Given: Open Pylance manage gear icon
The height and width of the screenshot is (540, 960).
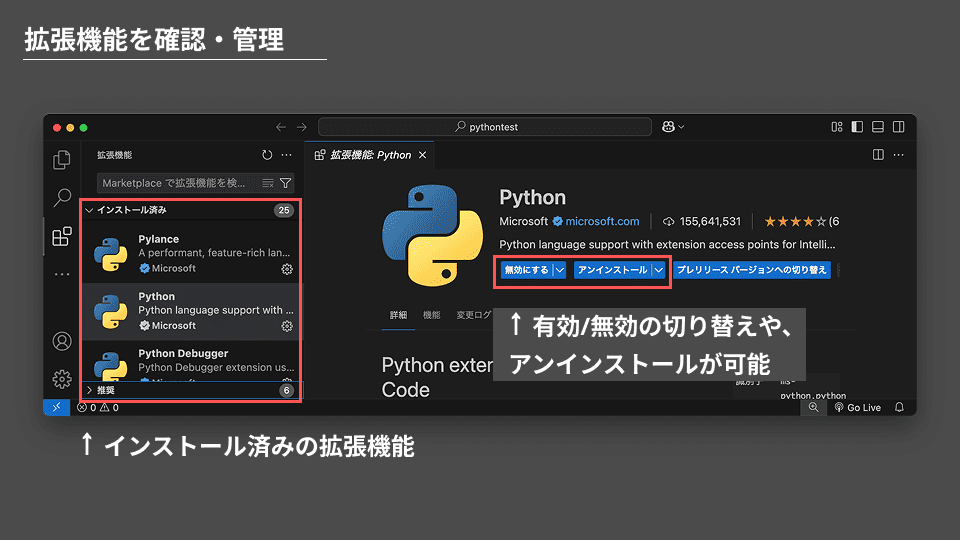Looking at the screenshot, I should [x=287, y=269].
